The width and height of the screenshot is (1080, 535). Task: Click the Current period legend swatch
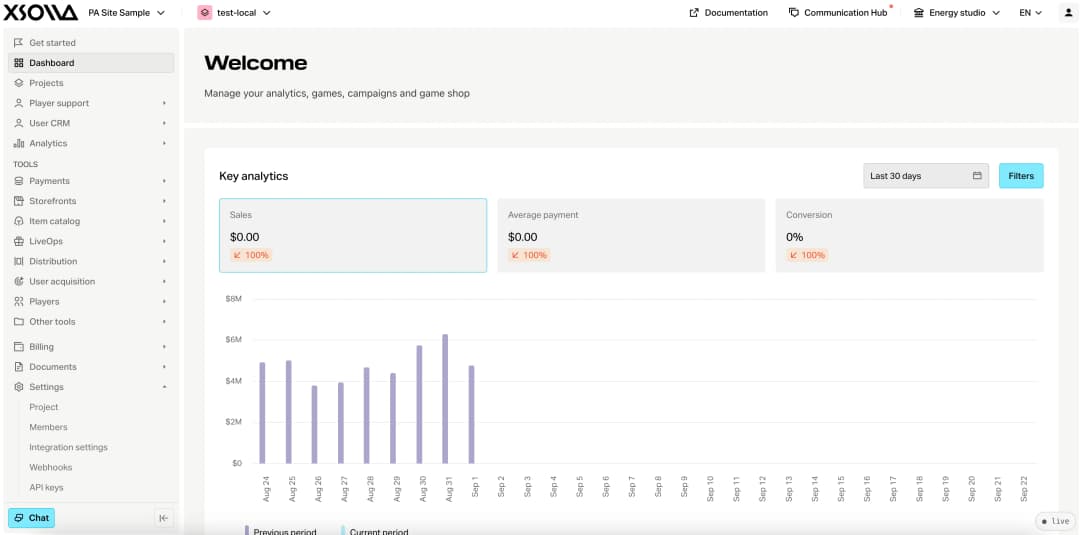(343, 531)
